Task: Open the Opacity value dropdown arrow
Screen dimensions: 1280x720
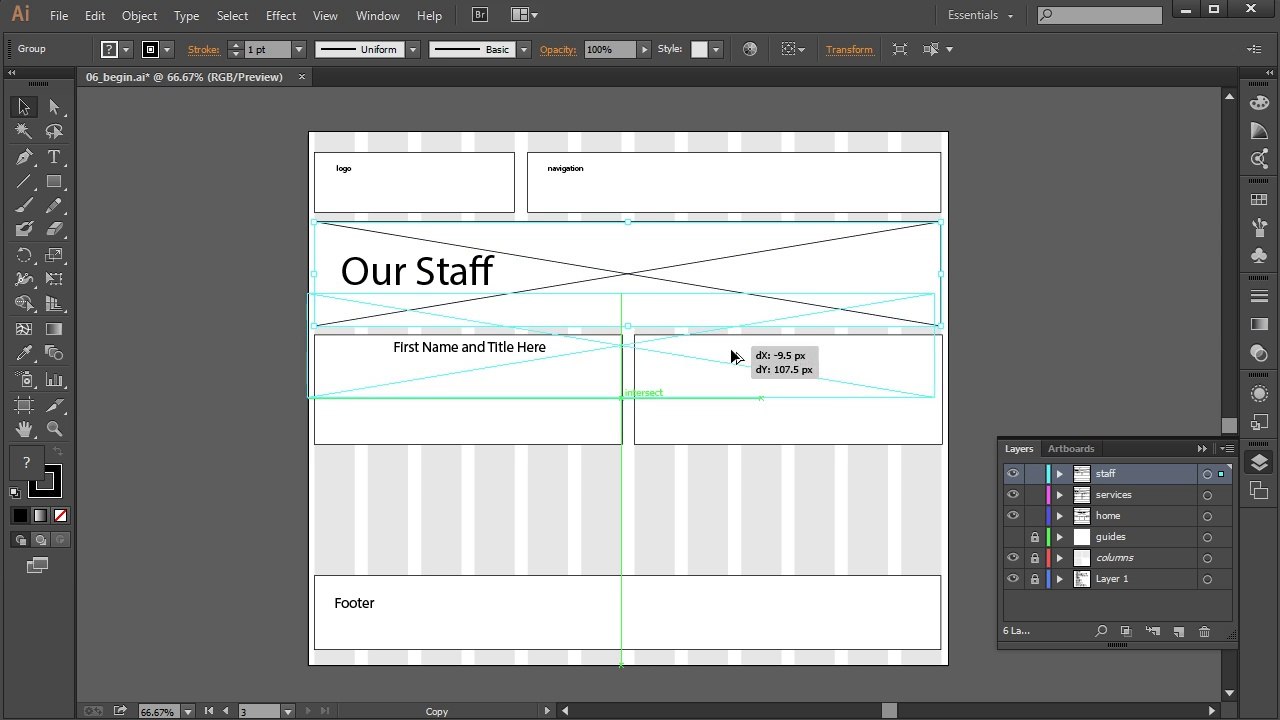Action: 644,49
